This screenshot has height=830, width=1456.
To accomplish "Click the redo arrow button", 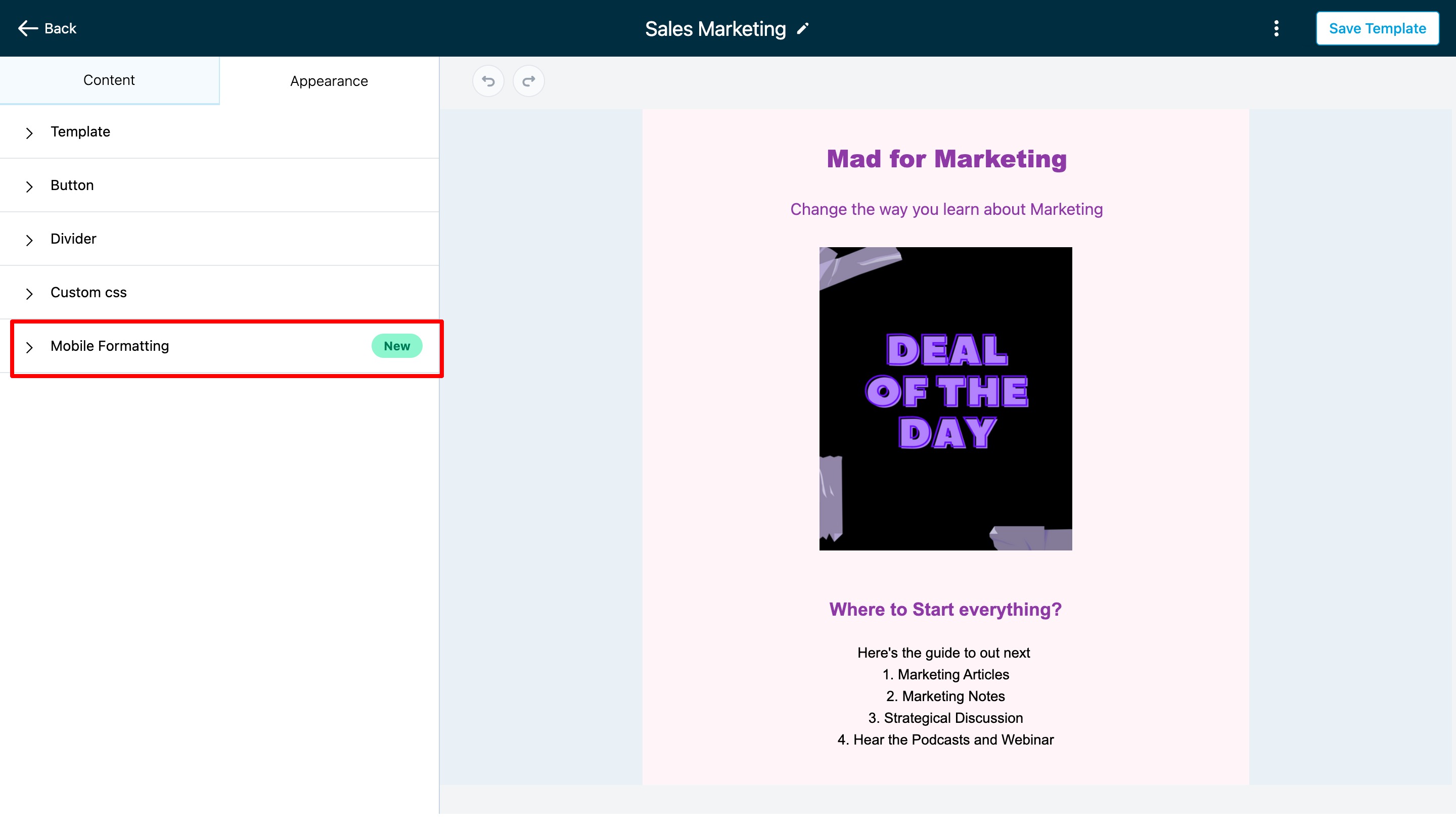I will [x=528, y=81].
